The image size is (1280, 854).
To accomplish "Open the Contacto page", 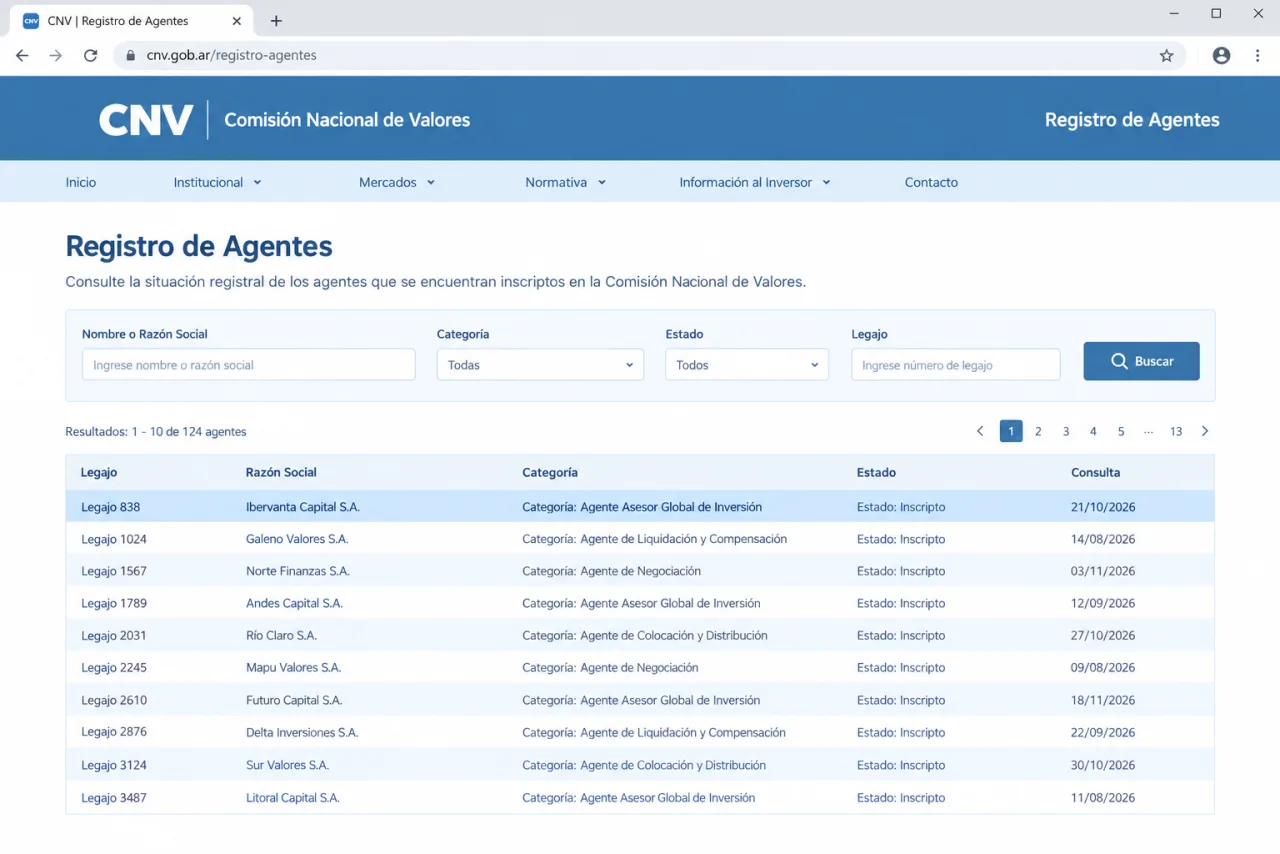I will (931, 182).
